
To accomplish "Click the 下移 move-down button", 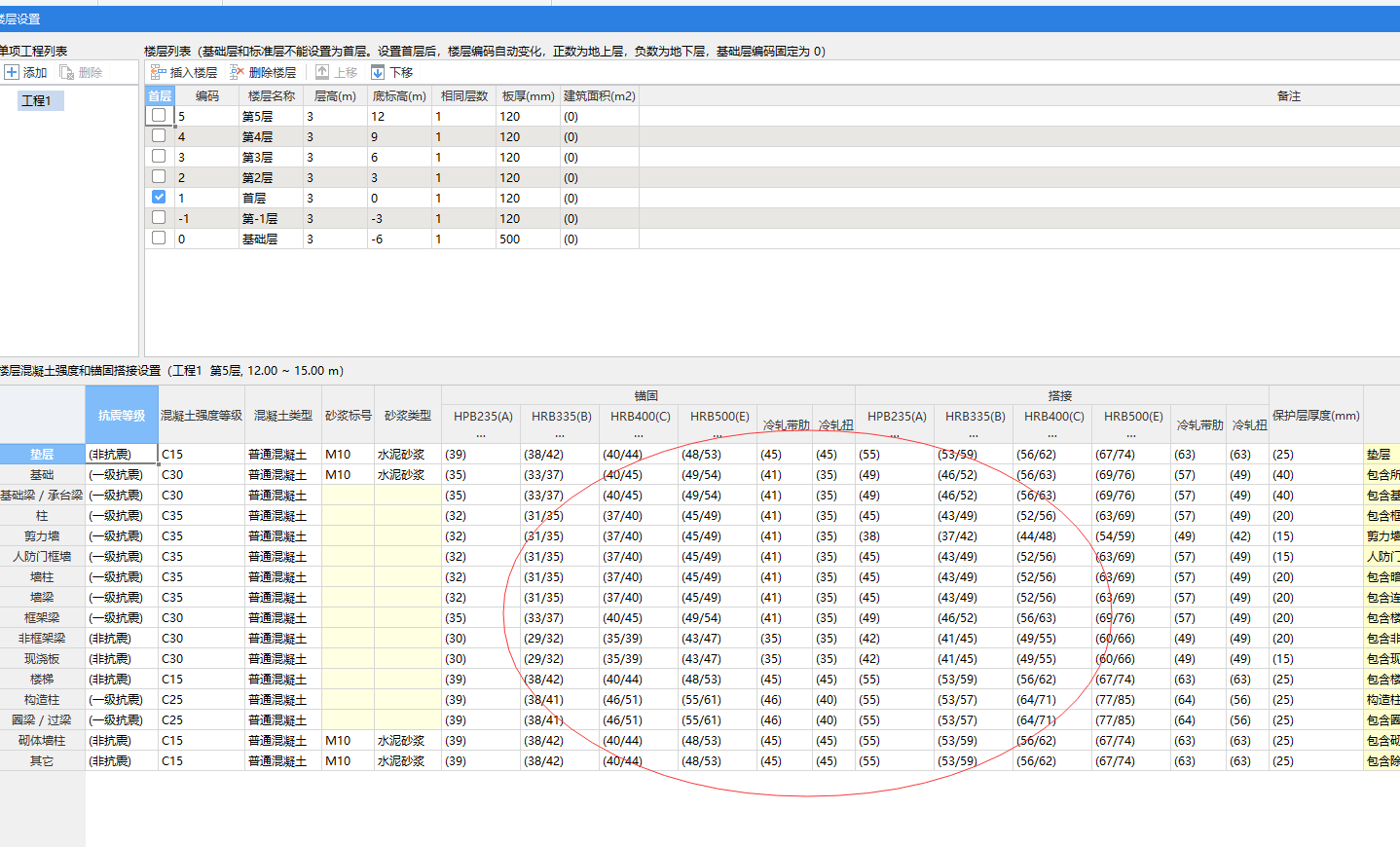I will [x=391, y=73].
